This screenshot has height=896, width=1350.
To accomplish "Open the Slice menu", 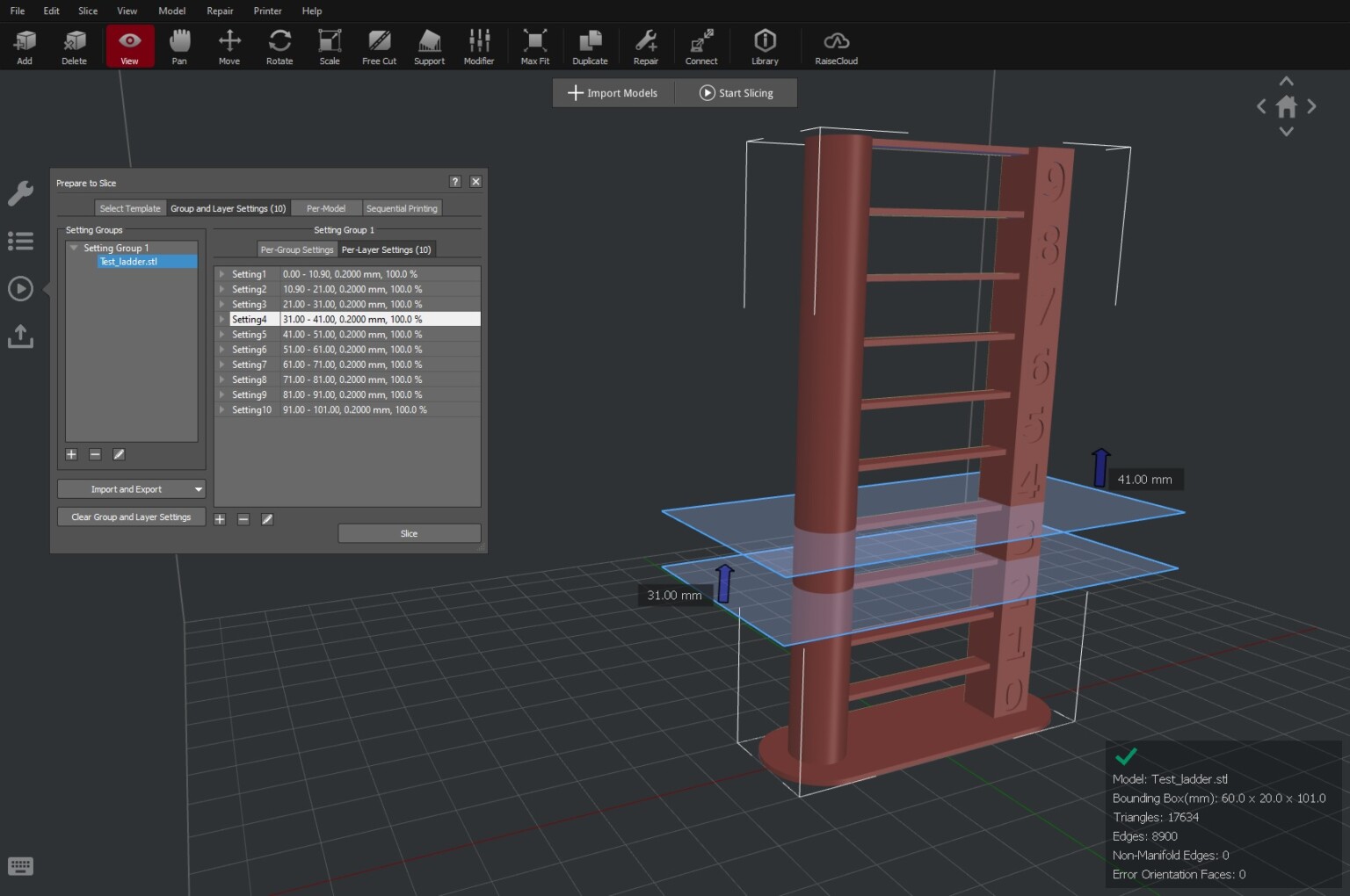I will [x=87, y=11].
